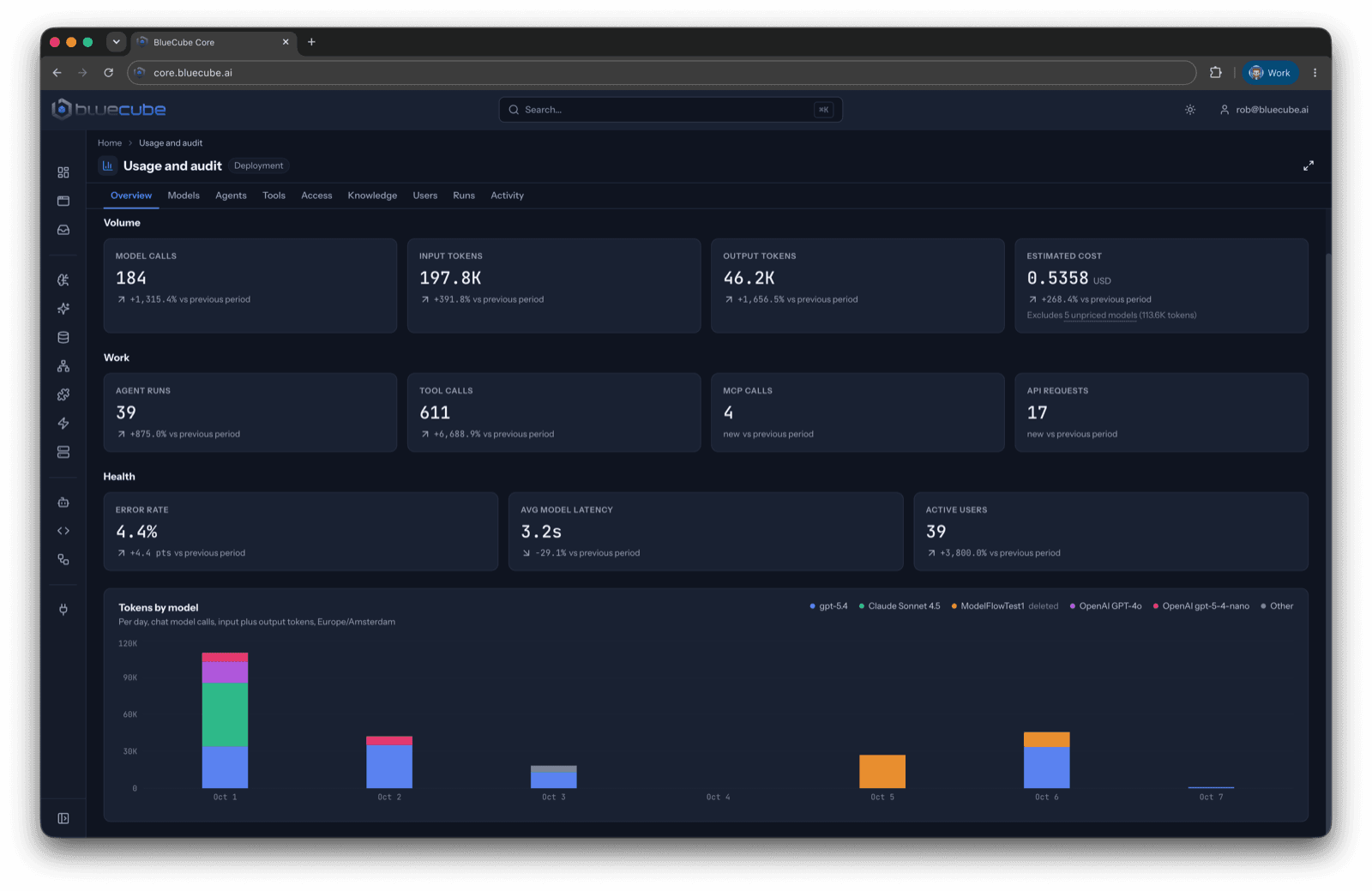The image size is (1372, 891).
Task: Toggle Claude Sonnet 4.5 legend entry
Action: [900, 606]
